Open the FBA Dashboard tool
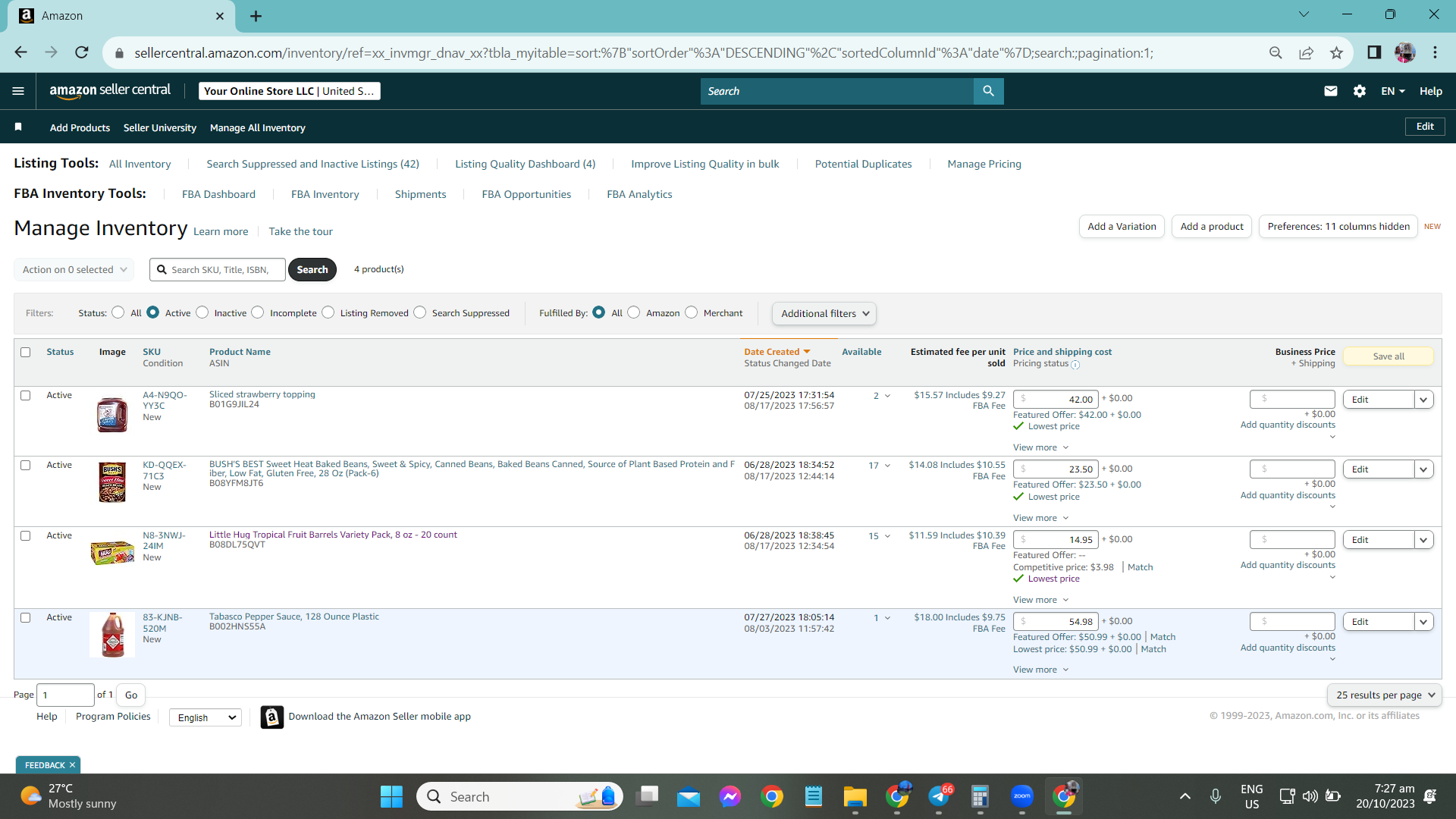Screen dimensions: 1456x819 click(218, 194)
